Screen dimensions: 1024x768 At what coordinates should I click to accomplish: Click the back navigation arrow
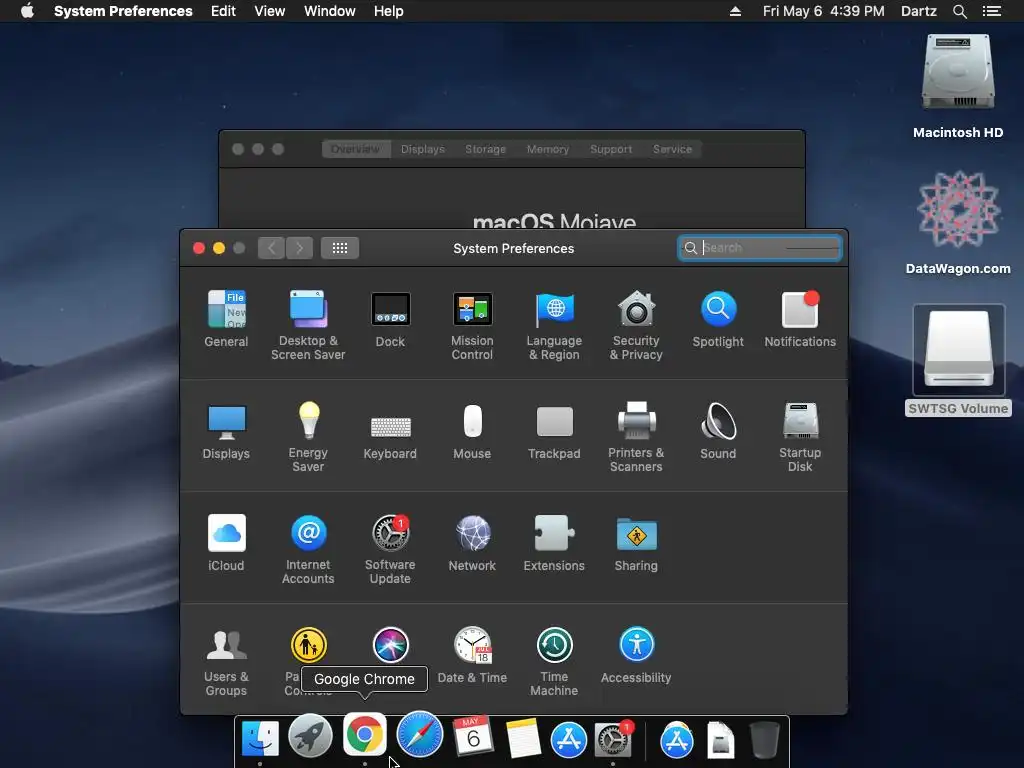tap(271, 248)
